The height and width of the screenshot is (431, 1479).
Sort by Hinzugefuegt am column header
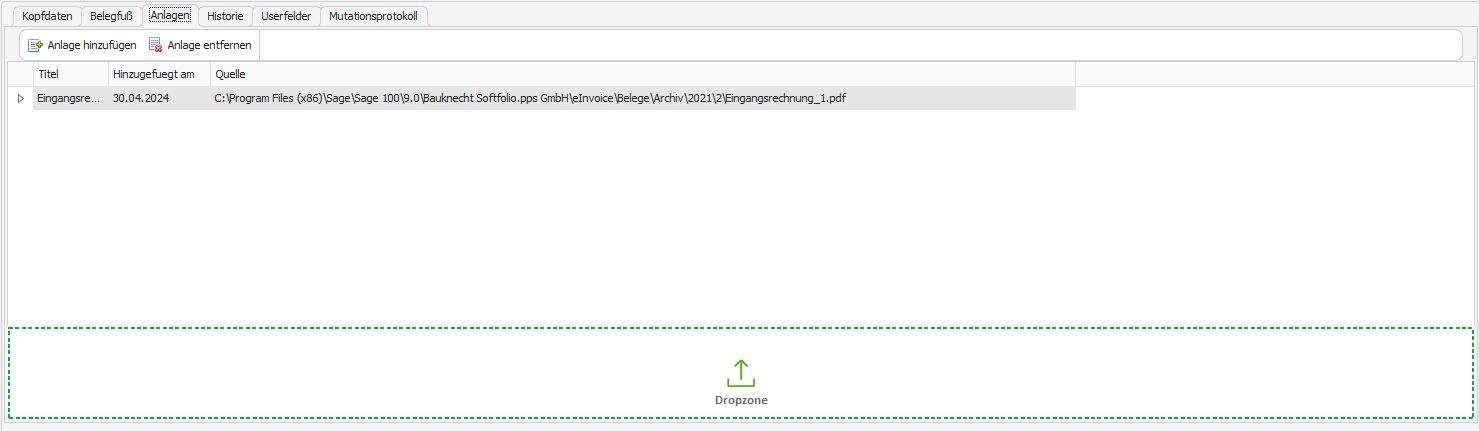coord(158,74)
